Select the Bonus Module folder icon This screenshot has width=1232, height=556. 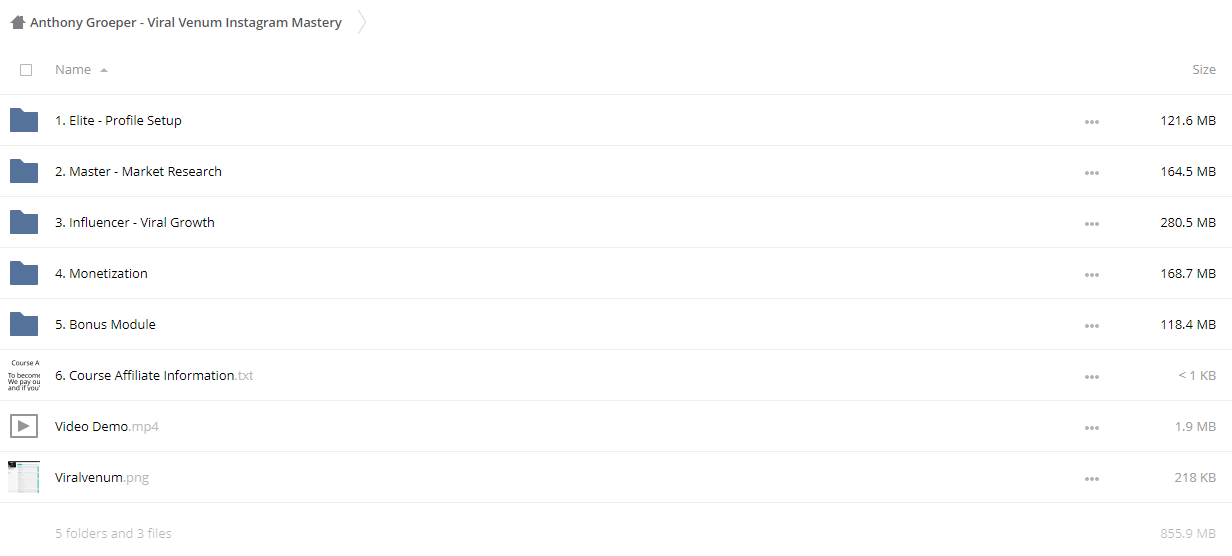pyautogui.click(x=24, y=324)
